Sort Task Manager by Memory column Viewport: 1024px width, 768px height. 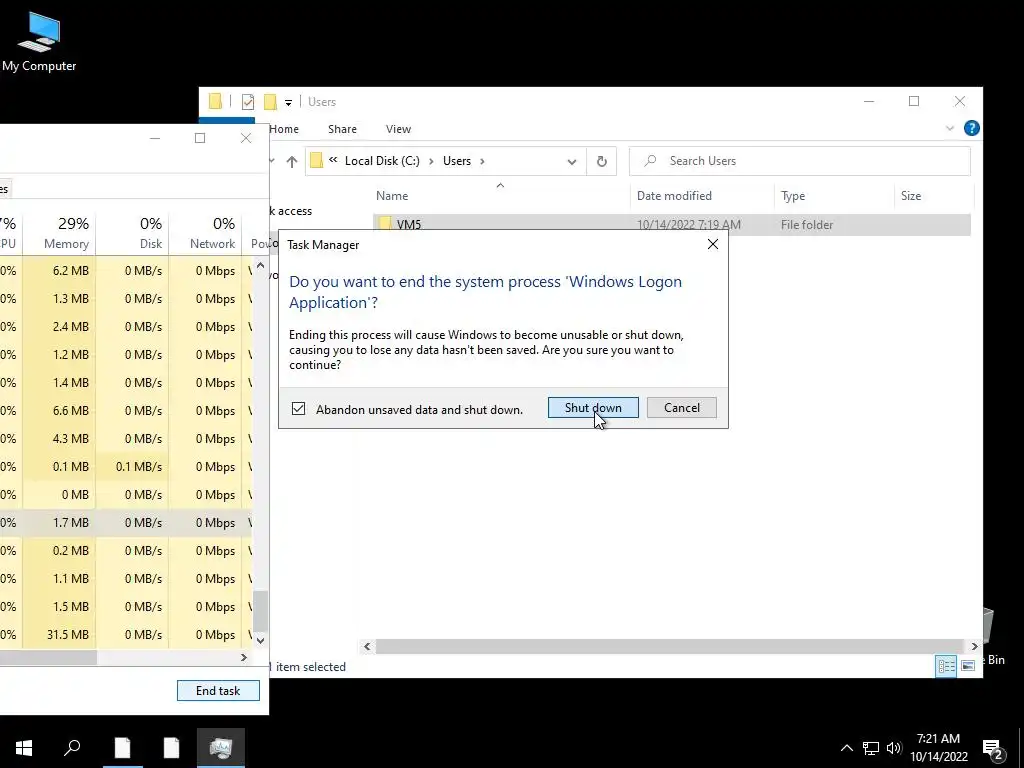(66, 232)
